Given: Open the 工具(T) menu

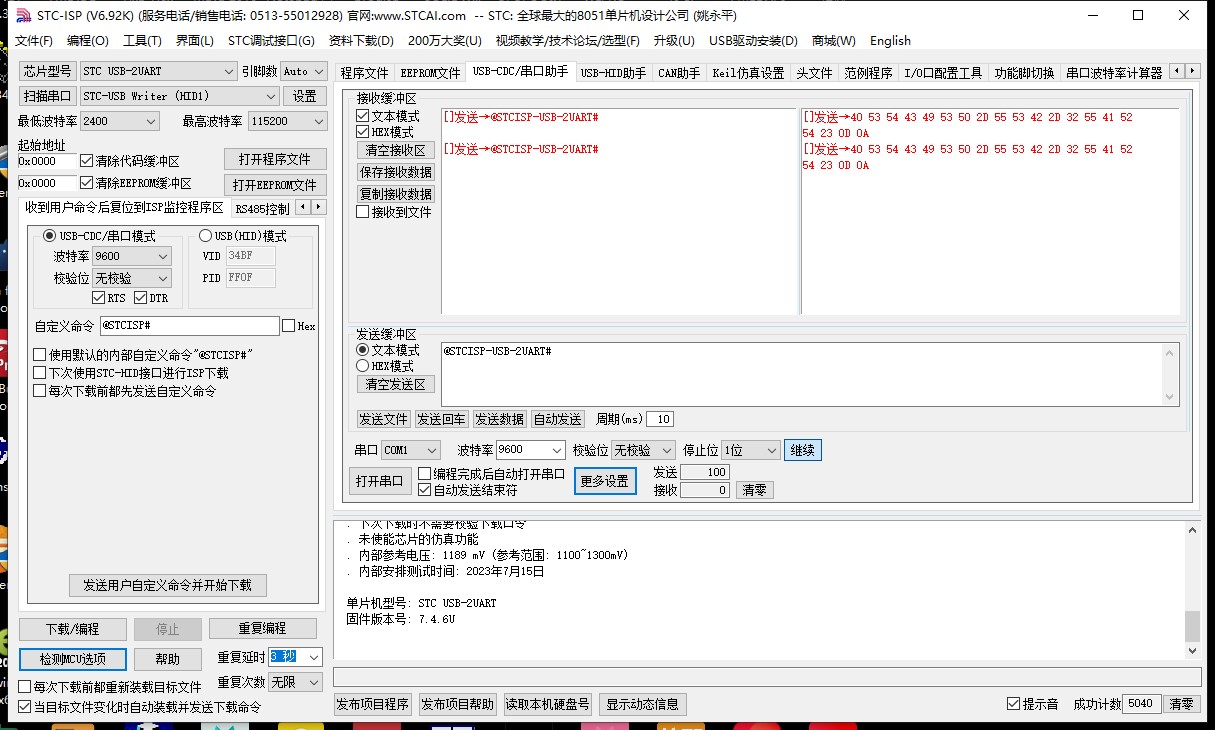Looking at the screenshot, I should click(142, 41).
